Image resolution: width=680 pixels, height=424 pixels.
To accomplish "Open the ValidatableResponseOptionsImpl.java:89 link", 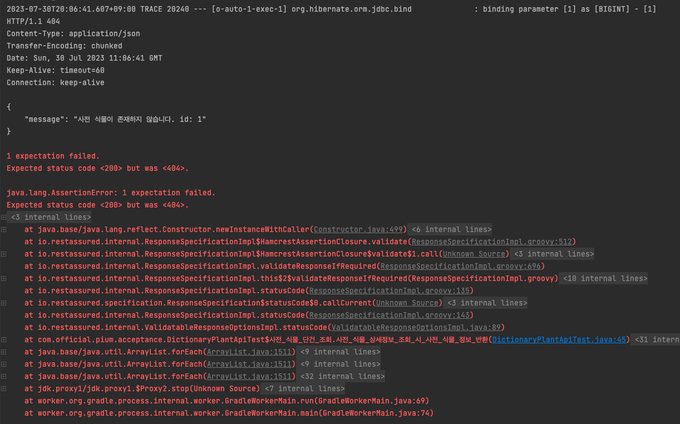I will coord(419,327).
